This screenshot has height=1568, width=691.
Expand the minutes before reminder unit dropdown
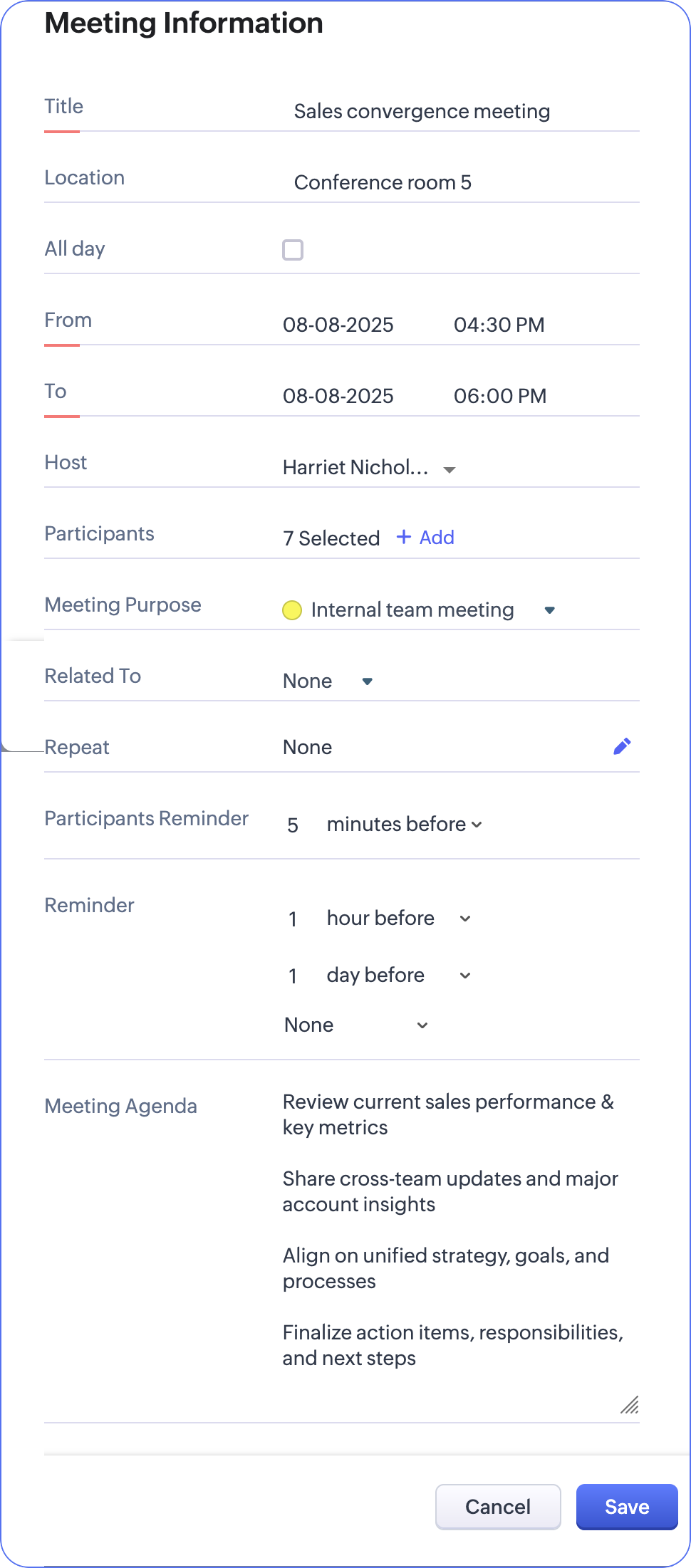pos(477,825)
